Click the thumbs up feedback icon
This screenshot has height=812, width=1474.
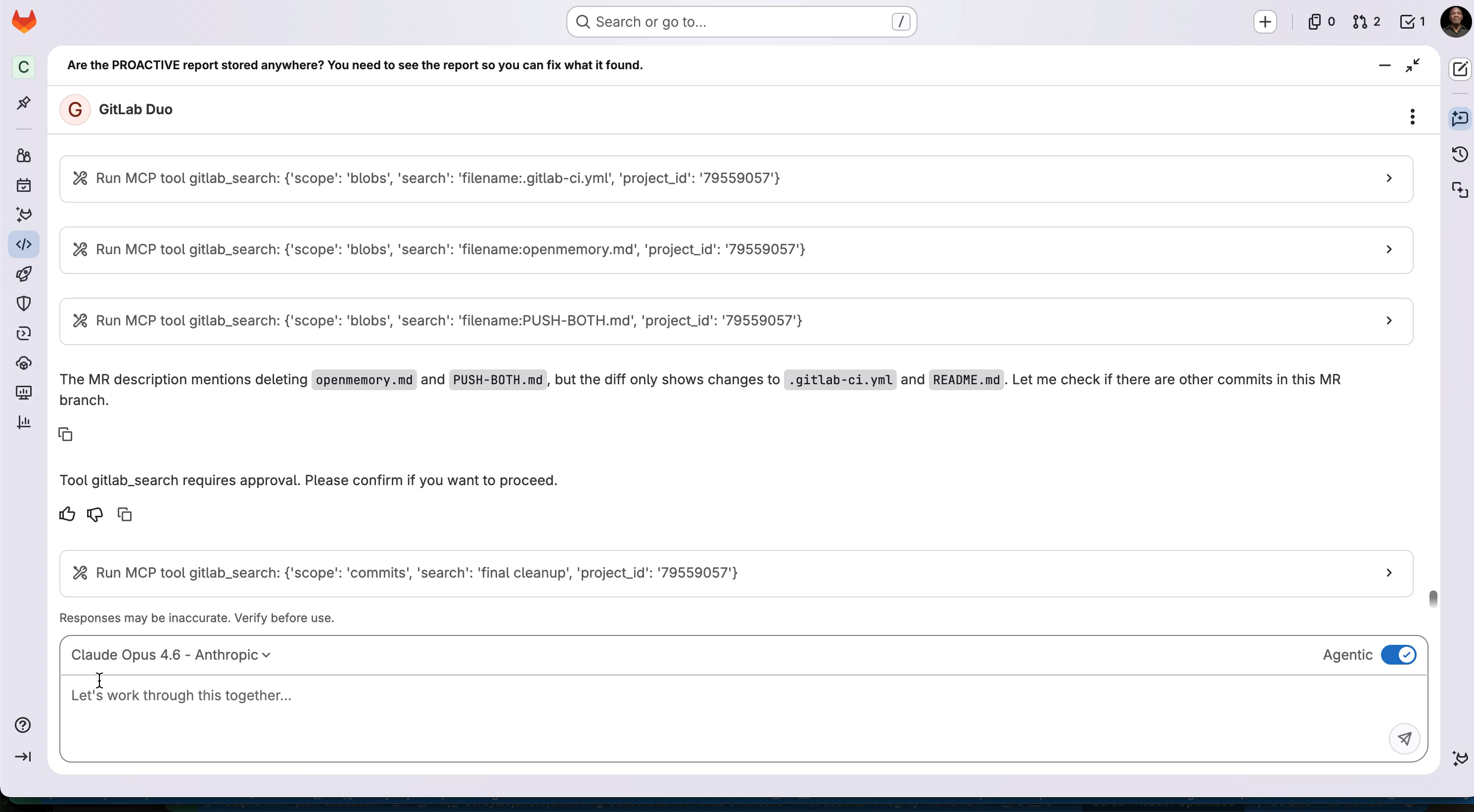67,514
